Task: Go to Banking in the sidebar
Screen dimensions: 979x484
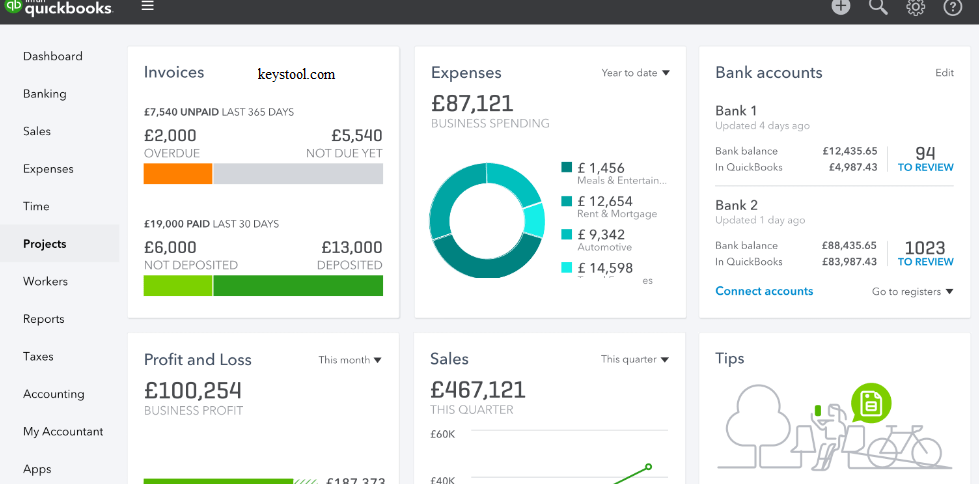Action: click(44, 94)
